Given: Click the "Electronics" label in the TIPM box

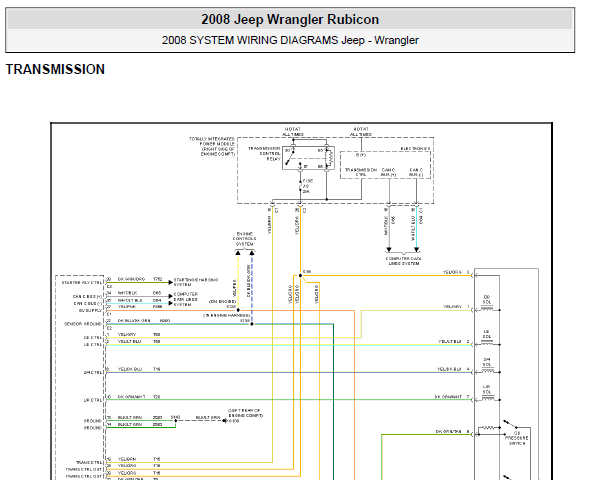Looking at the screenshot, I should pos(415,149).
